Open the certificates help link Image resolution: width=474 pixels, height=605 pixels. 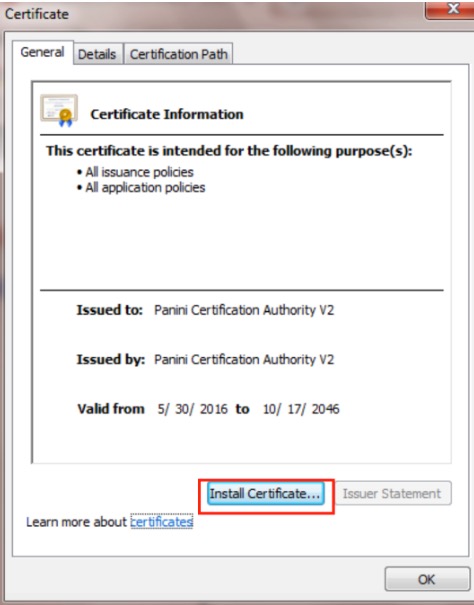pos(162,522)
